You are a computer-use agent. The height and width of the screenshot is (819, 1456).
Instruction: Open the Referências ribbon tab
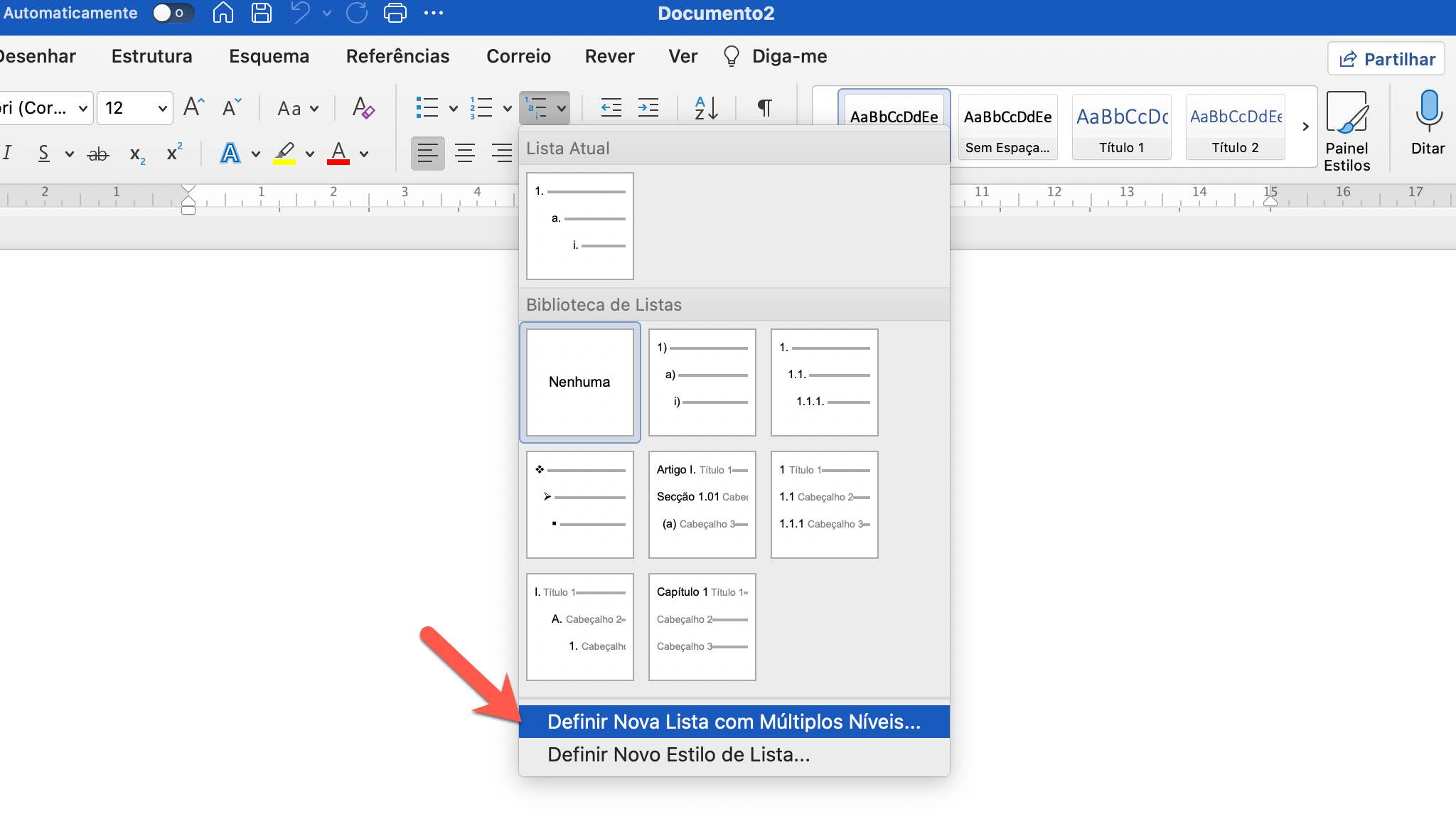point(397,56)
